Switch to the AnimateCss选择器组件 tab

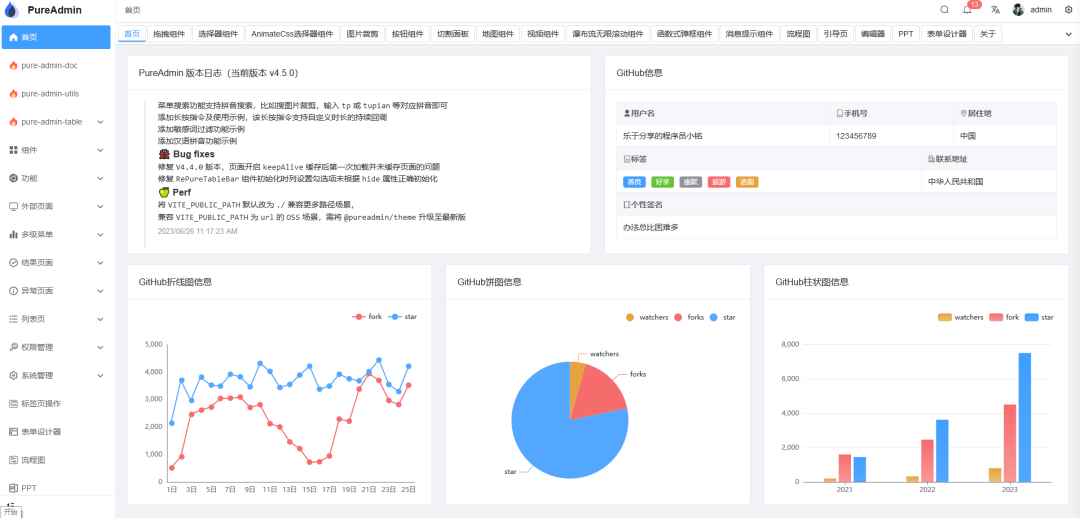(292, 34)
